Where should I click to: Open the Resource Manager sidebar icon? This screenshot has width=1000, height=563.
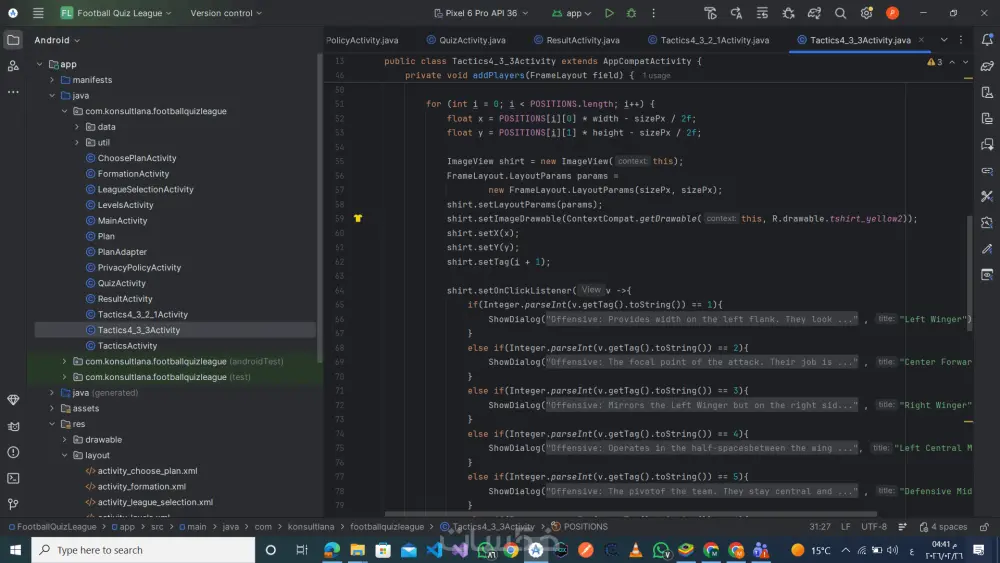coord(13,66)
